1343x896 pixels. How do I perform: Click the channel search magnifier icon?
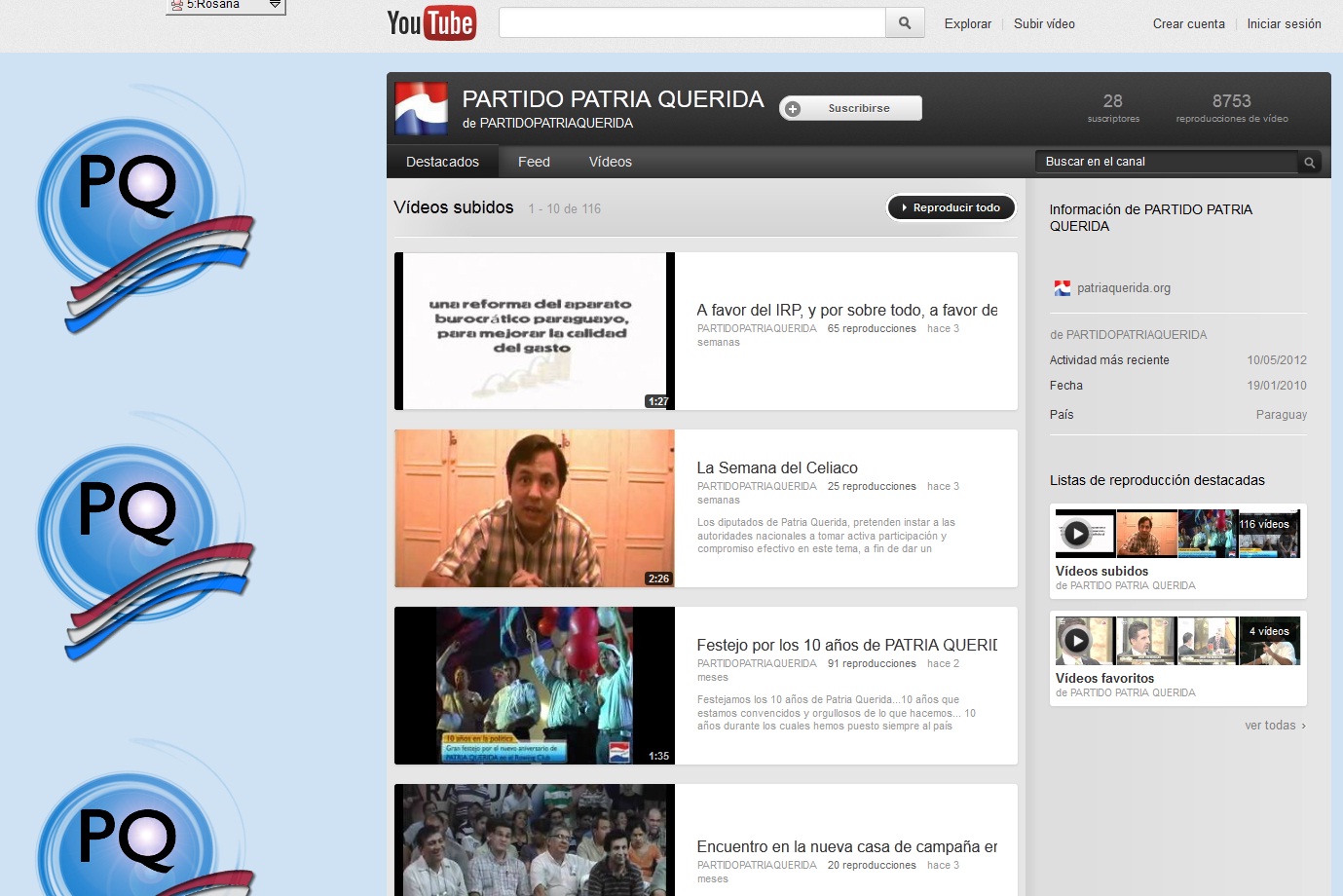coord(1310,163)
